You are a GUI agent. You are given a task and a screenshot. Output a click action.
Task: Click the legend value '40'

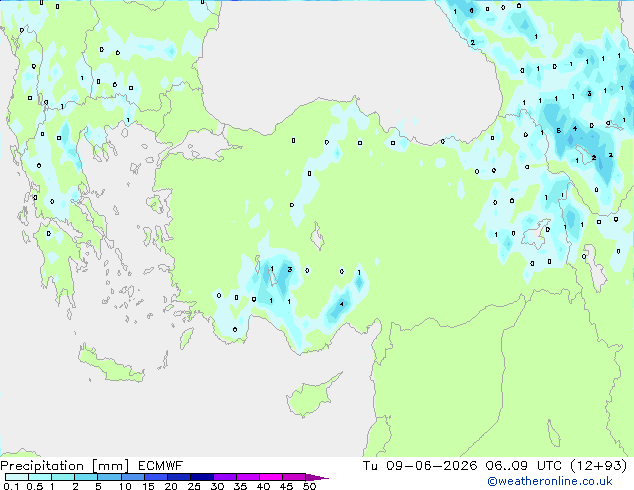[x=263, y=486]
